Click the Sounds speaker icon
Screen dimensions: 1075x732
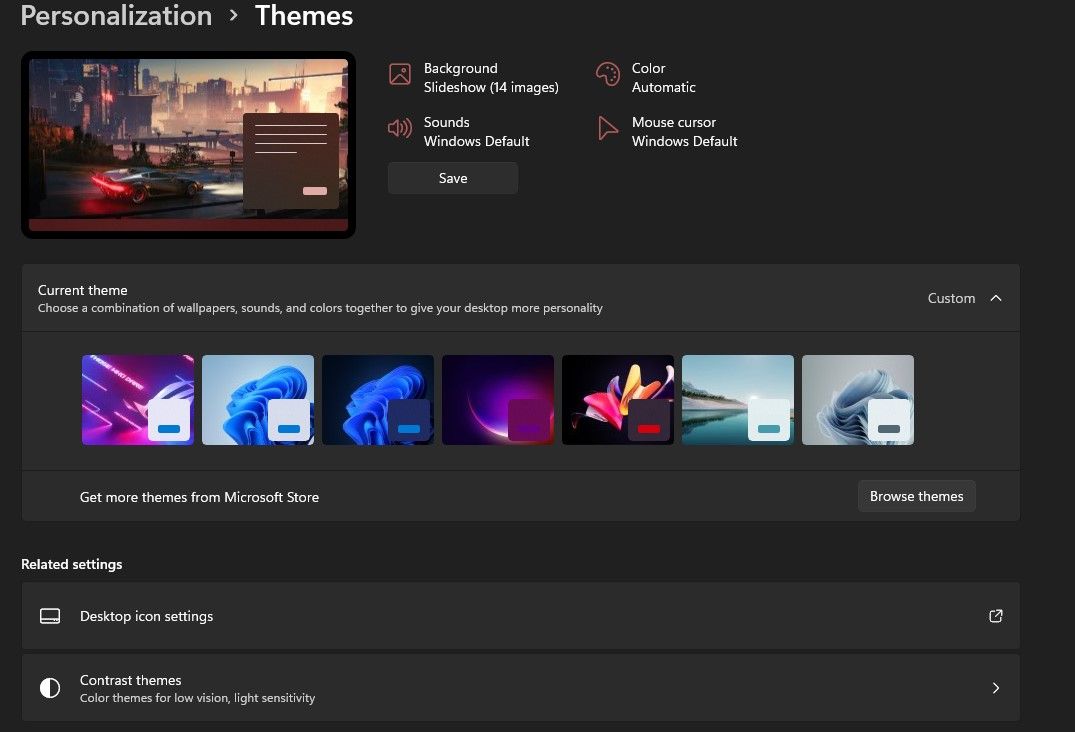(x=400, y=128)
